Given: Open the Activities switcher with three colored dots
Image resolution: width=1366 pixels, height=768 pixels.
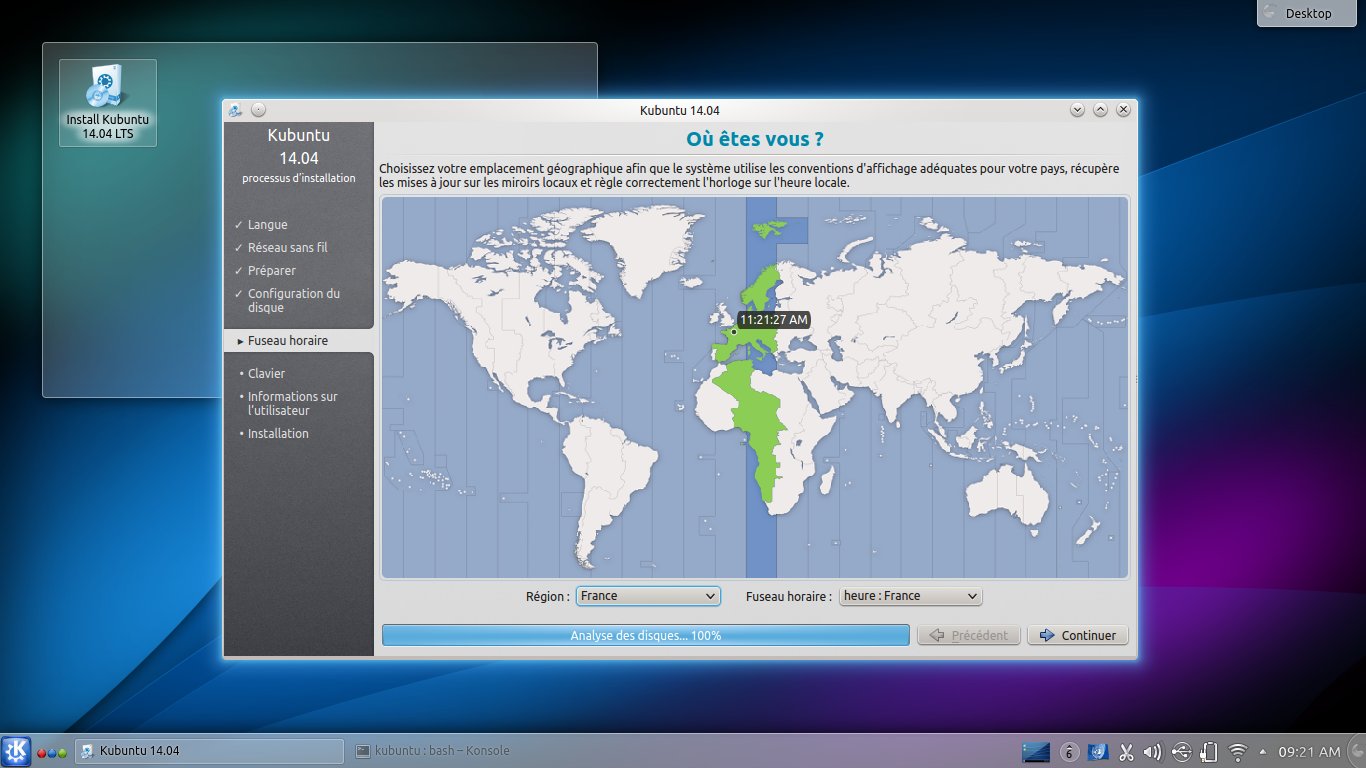Looking at the screenshot, I should tap(52, 752).
